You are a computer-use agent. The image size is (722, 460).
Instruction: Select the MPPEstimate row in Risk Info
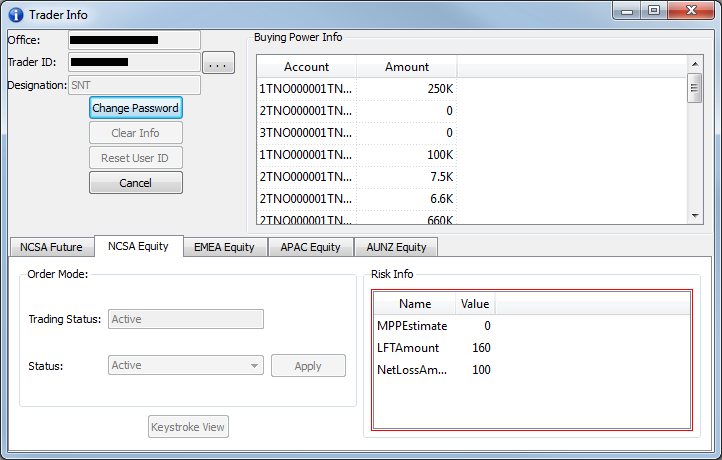coord(432,326)
